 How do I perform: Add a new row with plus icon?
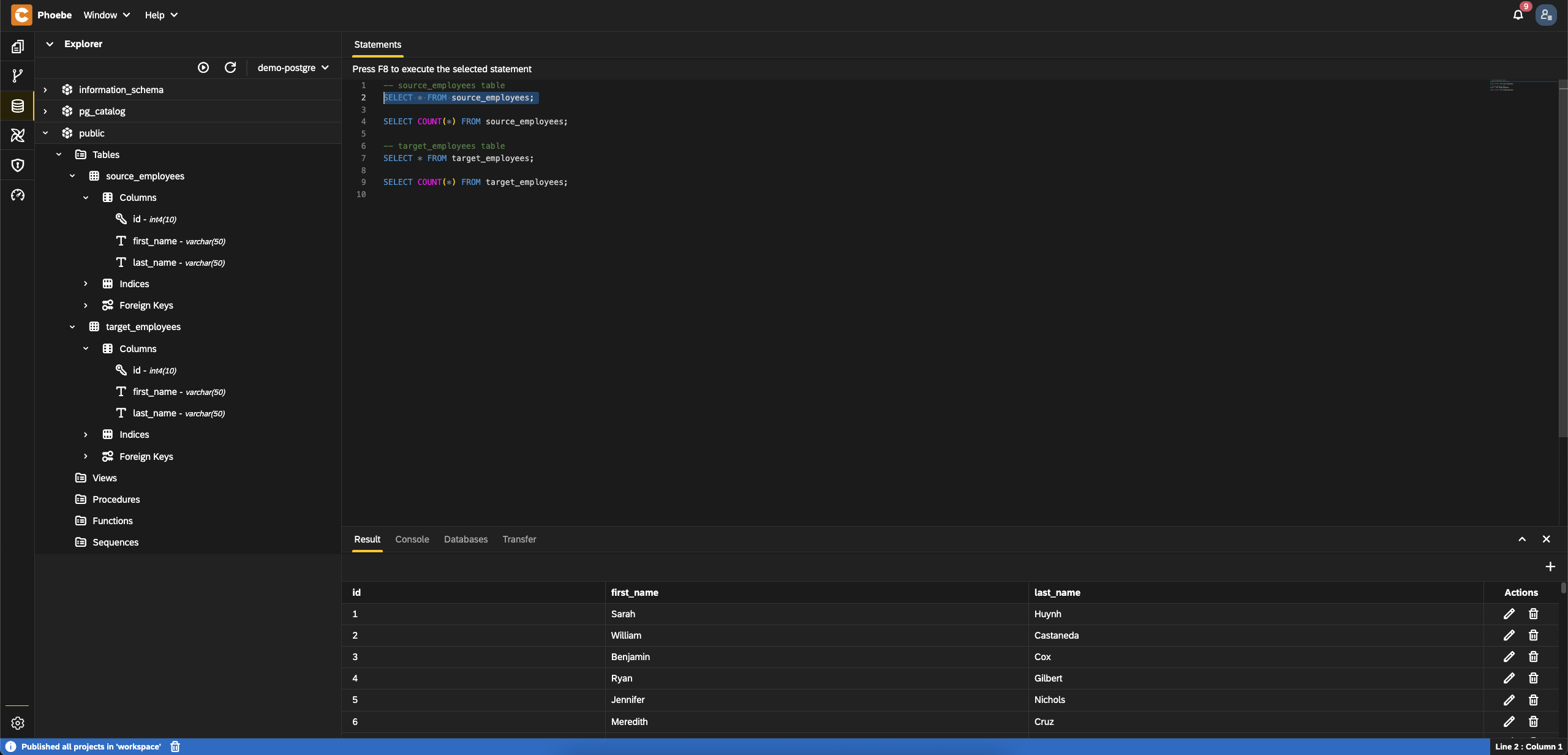1550,566
